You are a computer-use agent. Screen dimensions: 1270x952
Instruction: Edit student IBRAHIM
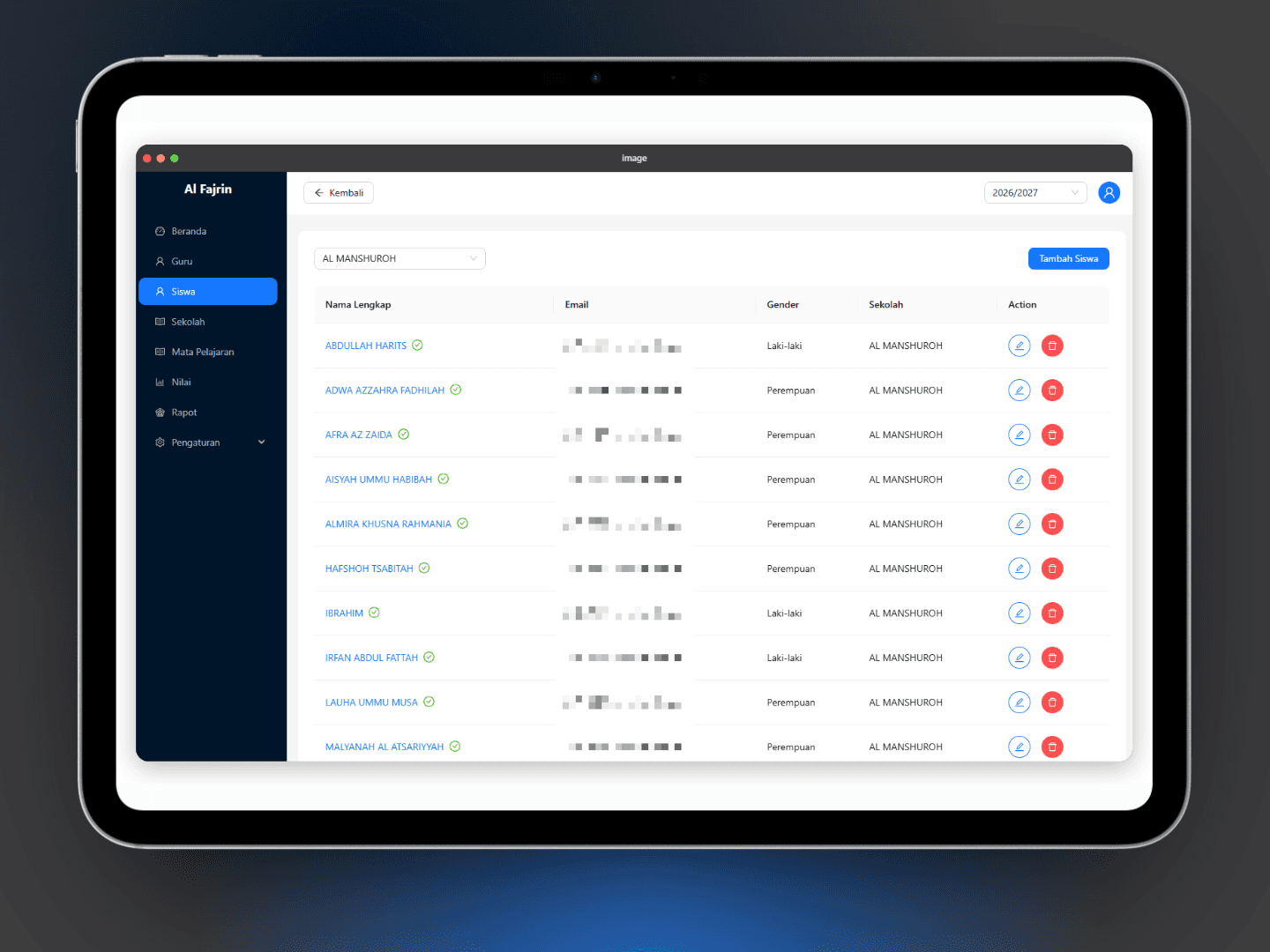(1019, 613)
